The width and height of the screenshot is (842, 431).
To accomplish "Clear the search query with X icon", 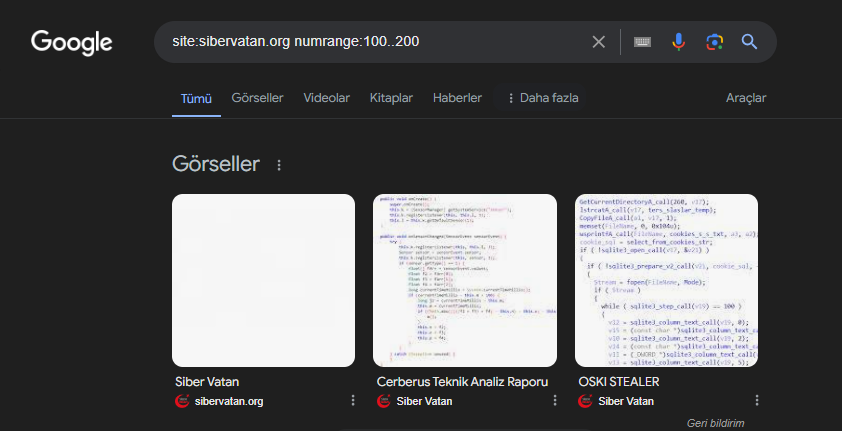I will coord(598,42).
